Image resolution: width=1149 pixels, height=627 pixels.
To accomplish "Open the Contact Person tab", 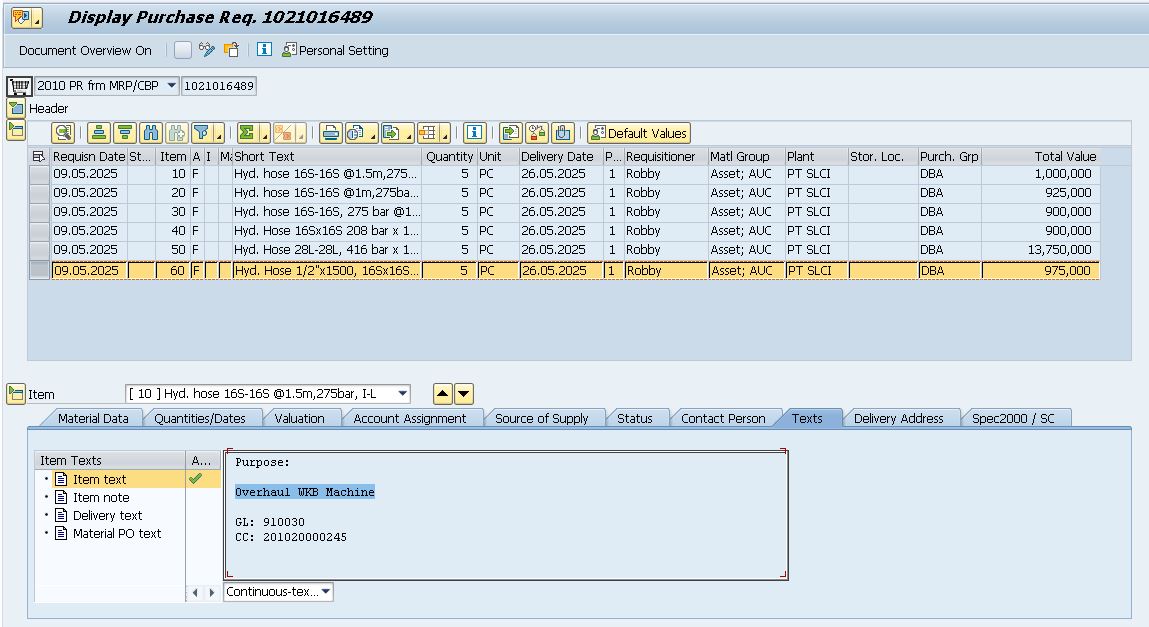I will [x=723, y=418].
